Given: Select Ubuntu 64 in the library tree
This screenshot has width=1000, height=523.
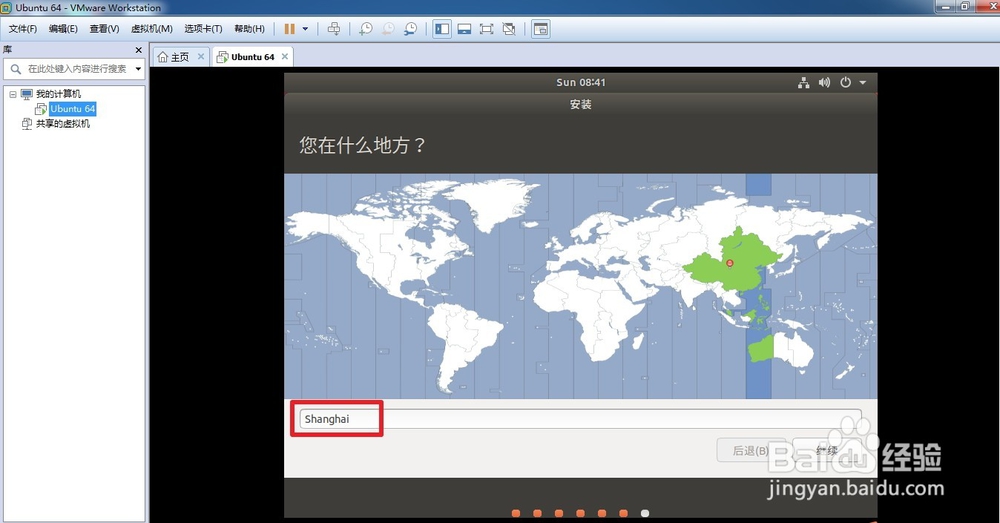Looking at the screenshot, I should 73,108.
